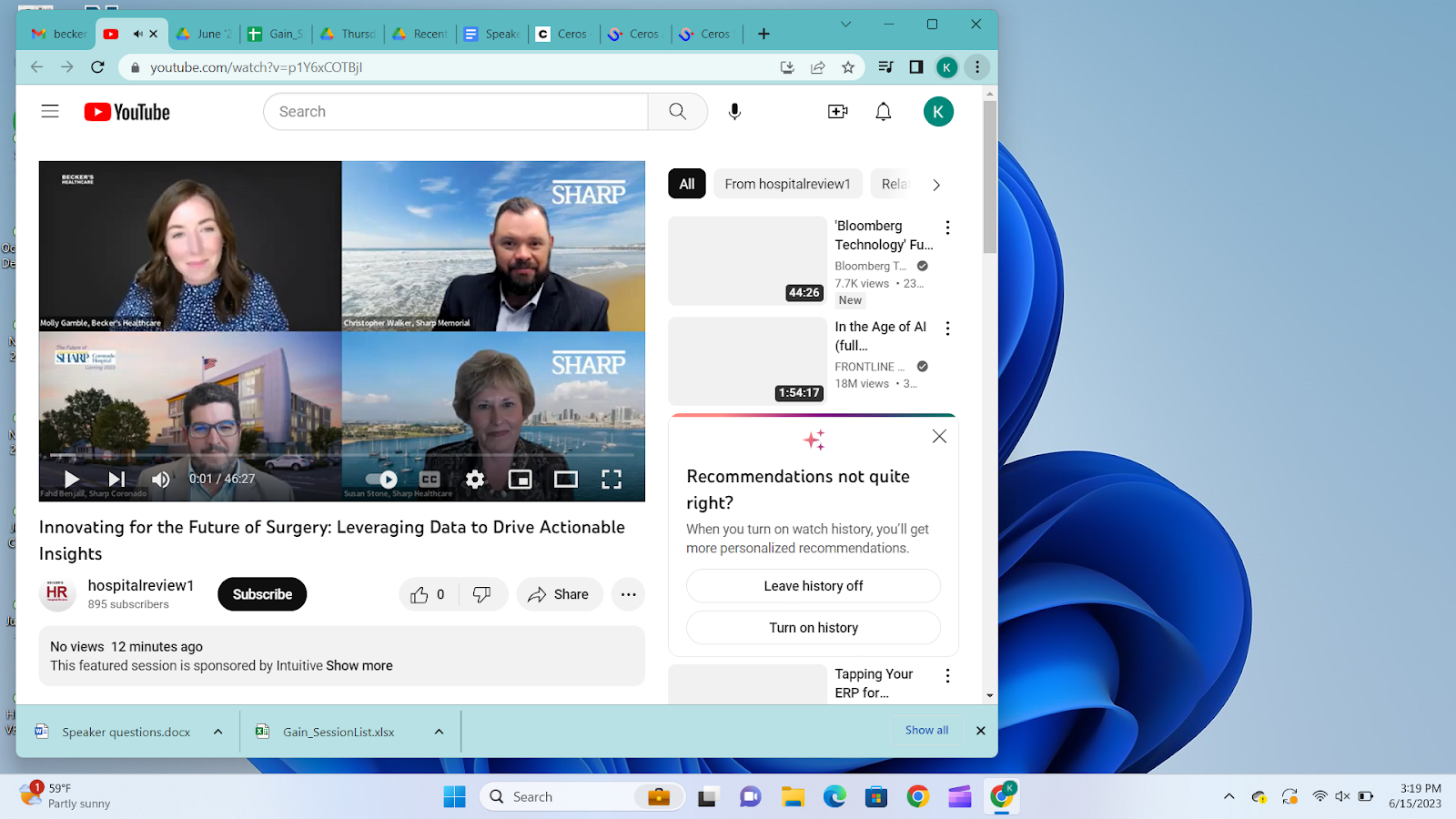This screenshot has width=1456, height=819.
Task: Expand Gain_SessionList.xlsx download options
Action: [x=439, y=732]
